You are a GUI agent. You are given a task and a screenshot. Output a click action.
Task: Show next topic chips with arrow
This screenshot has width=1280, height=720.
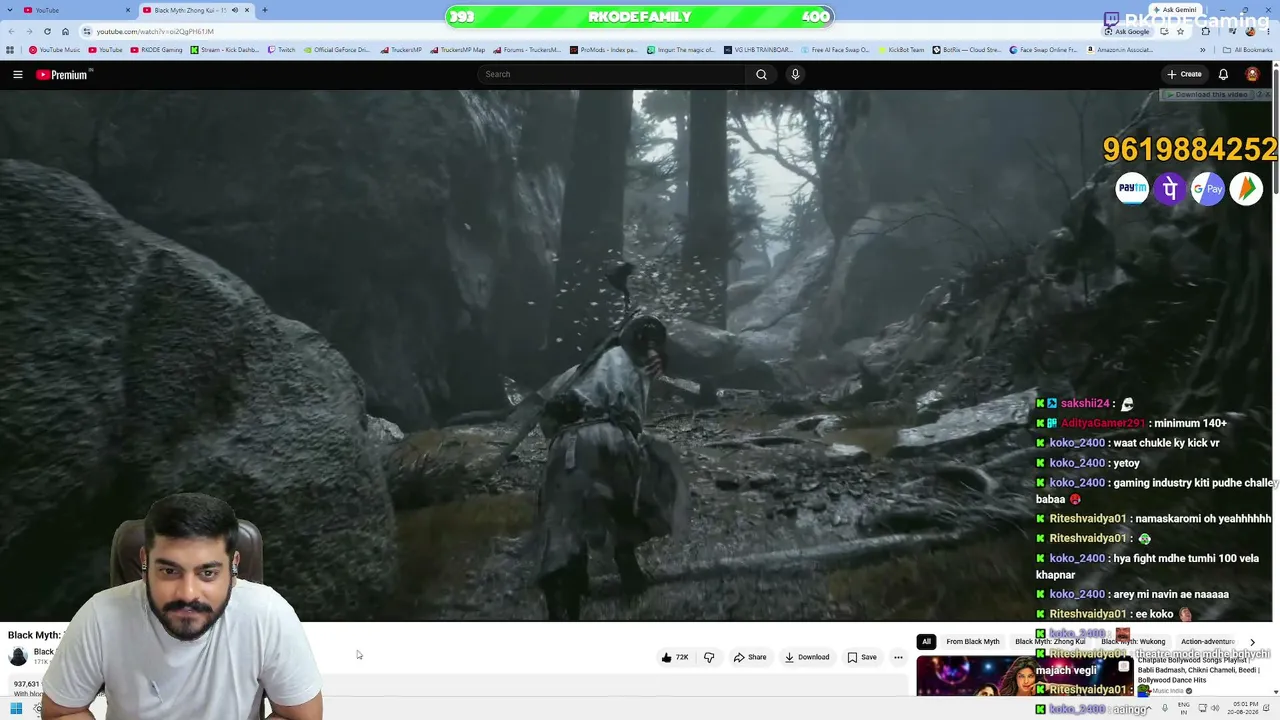click(1252, 642)
